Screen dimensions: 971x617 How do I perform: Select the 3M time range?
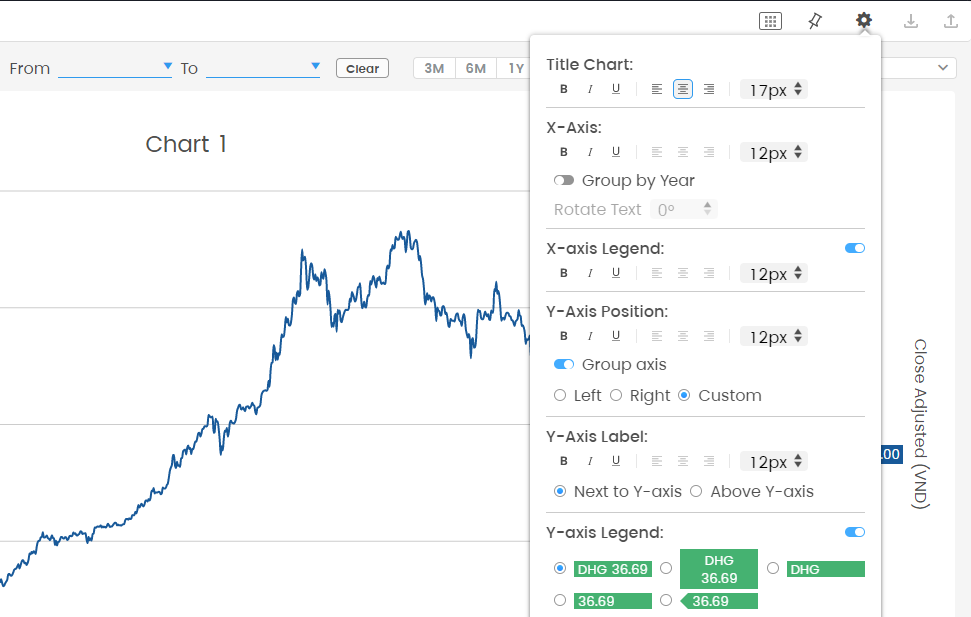click(x=434, y=68)
